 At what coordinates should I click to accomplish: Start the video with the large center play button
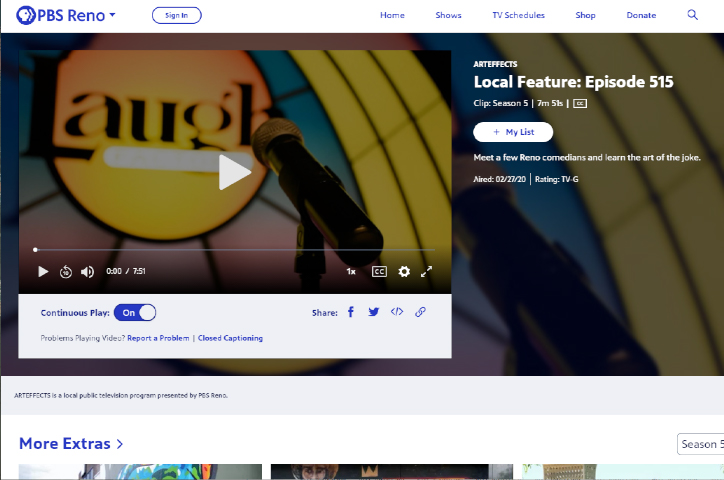235,172
